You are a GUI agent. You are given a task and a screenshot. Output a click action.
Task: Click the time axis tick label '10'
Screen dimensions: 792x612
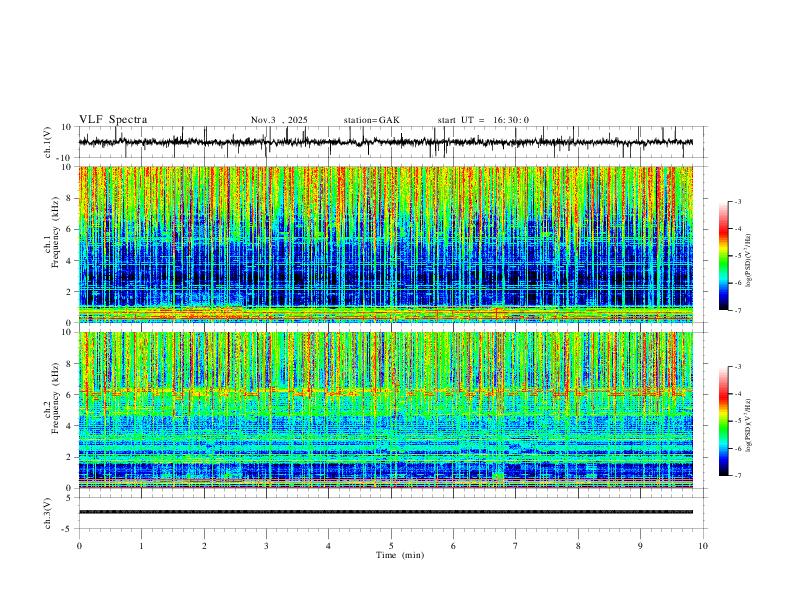pos(703,546)
